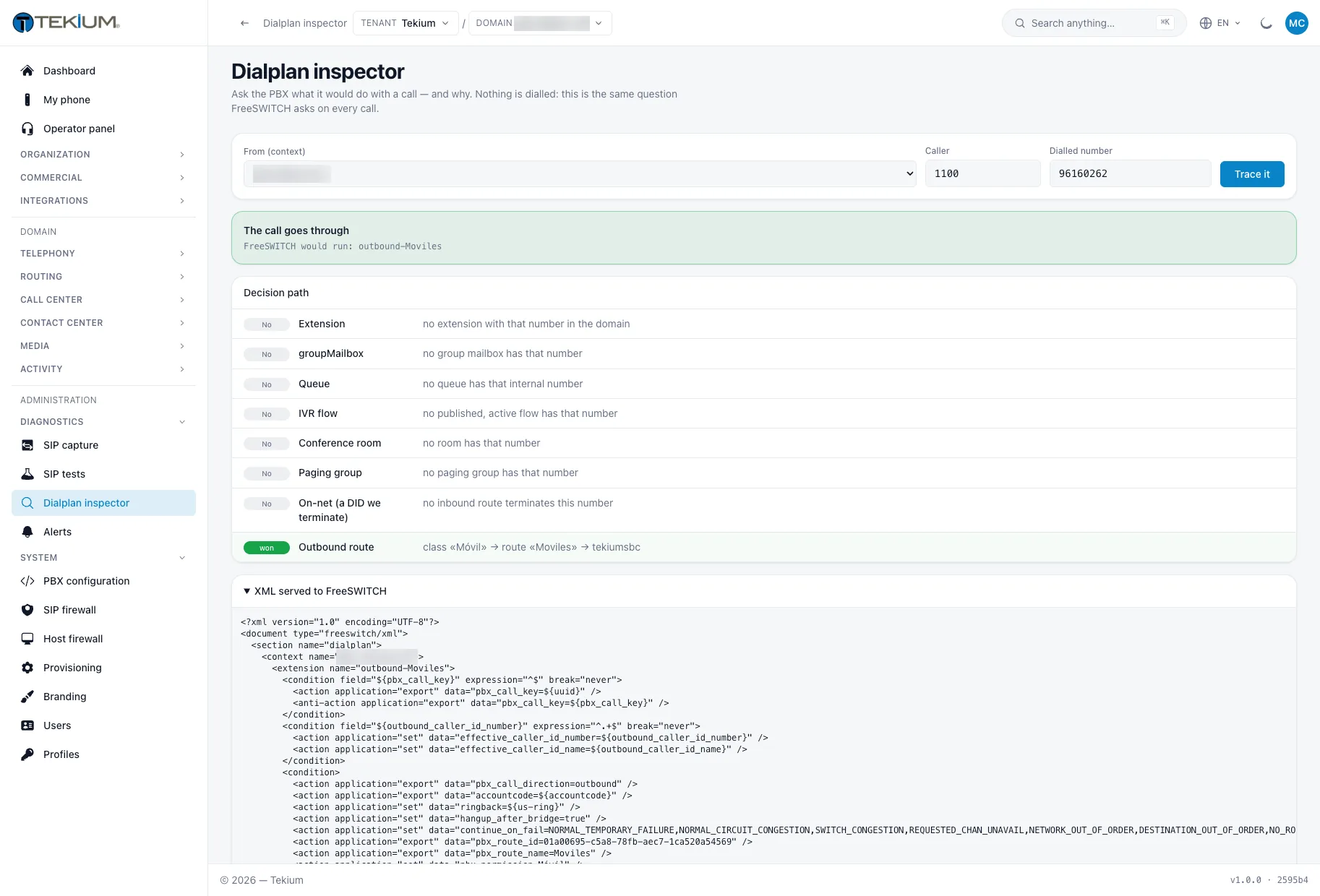This screenshot has height=896, width=1320.
Task: Click the Dialled number input field
Action: (x=1130, y=173)
